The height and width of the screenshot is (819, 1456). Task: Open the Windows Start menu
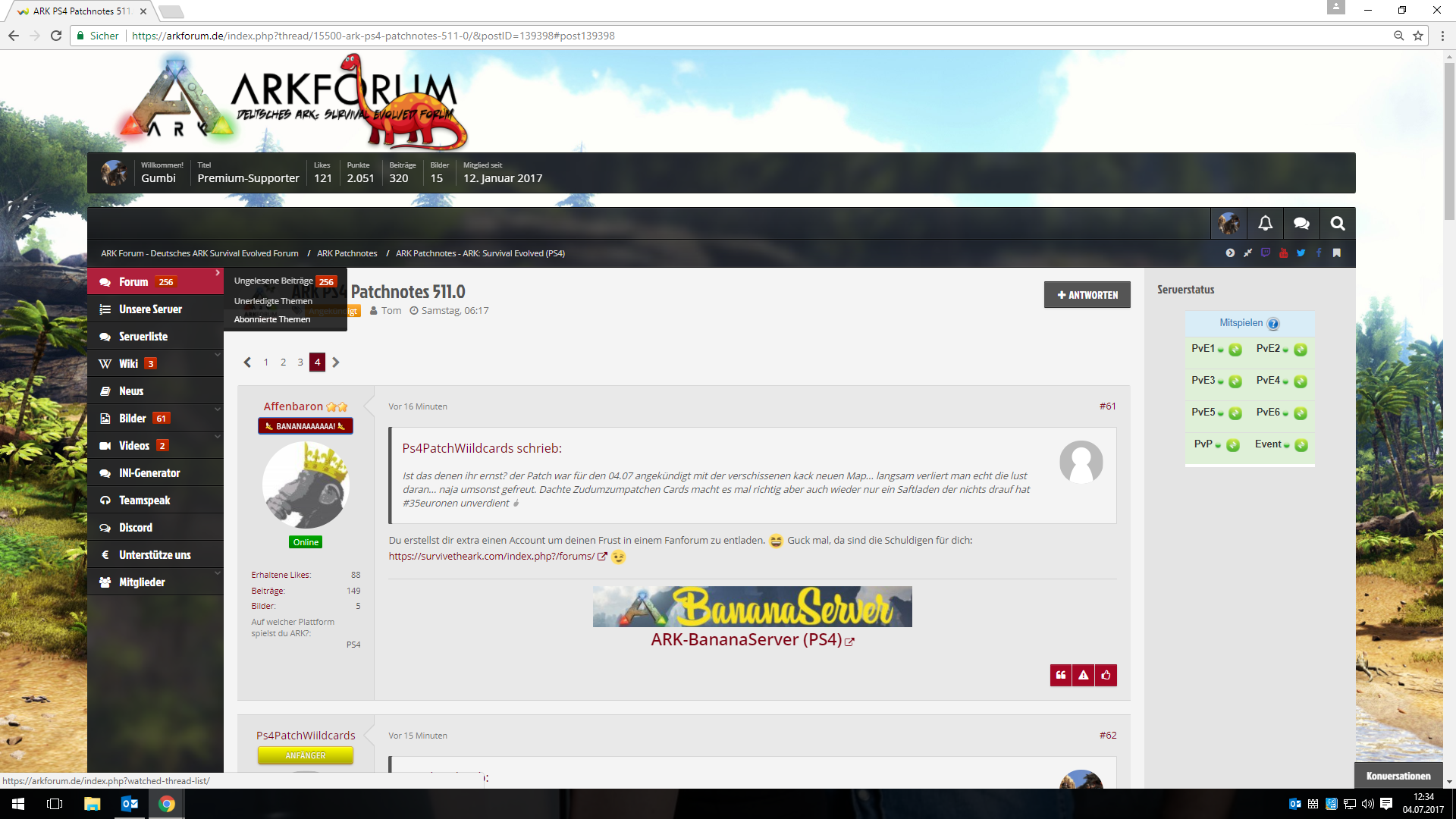coord(18,804)
